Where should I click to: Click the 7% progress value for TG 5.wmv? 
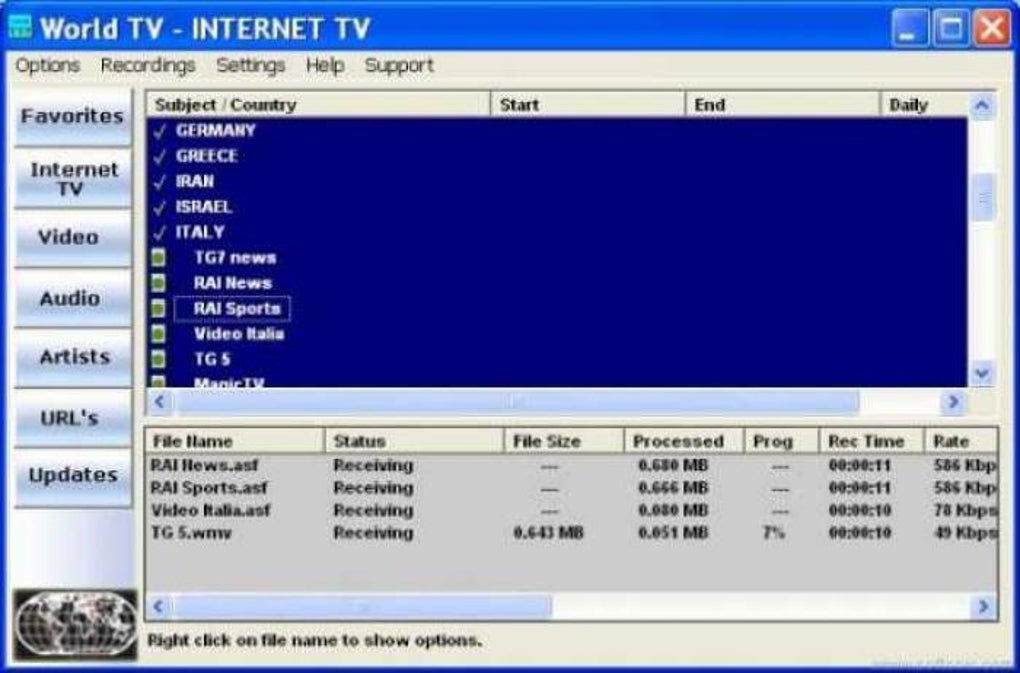(773, 533)
